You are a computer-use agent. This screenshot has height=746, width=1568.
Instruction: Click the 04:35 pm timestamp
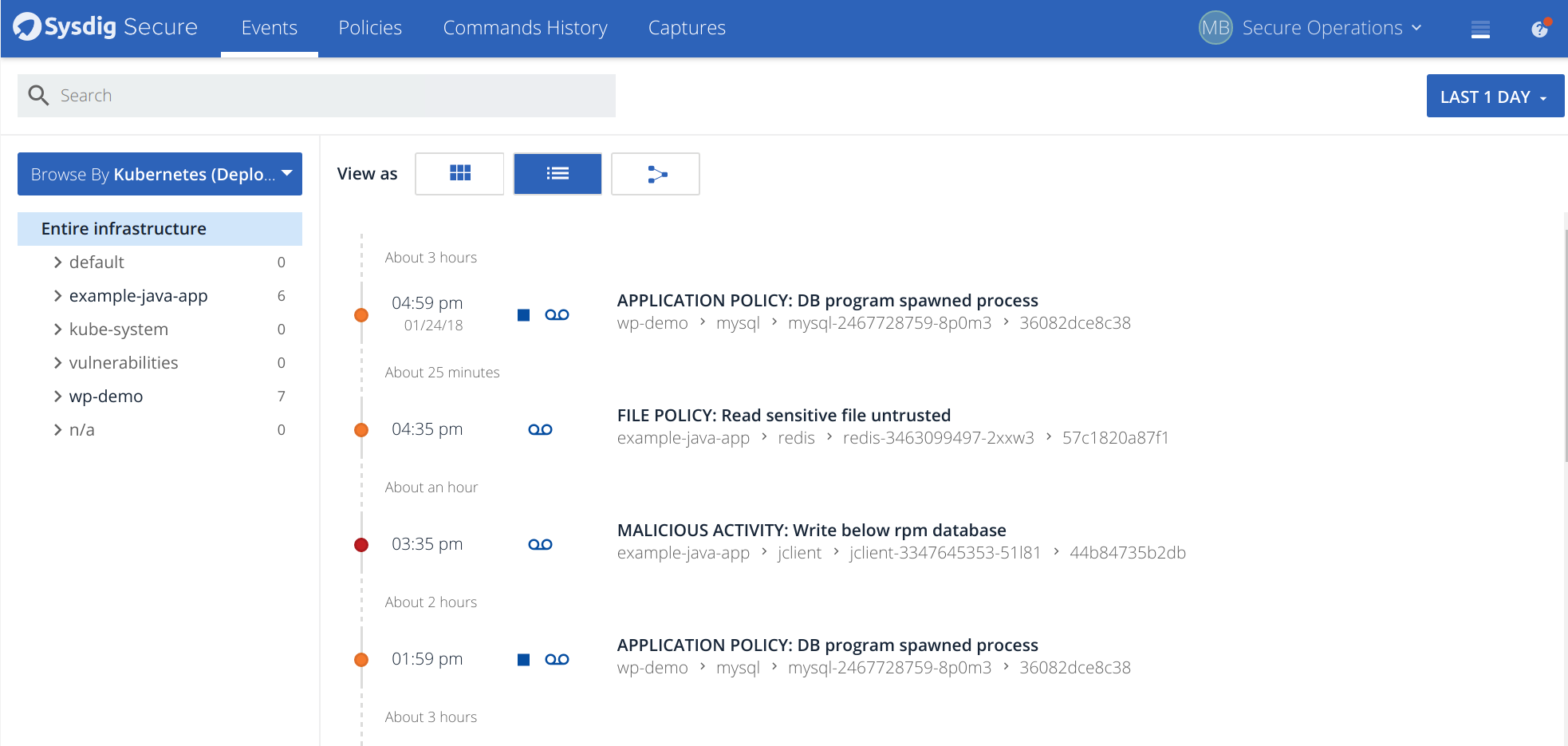(x=427, y=429)
